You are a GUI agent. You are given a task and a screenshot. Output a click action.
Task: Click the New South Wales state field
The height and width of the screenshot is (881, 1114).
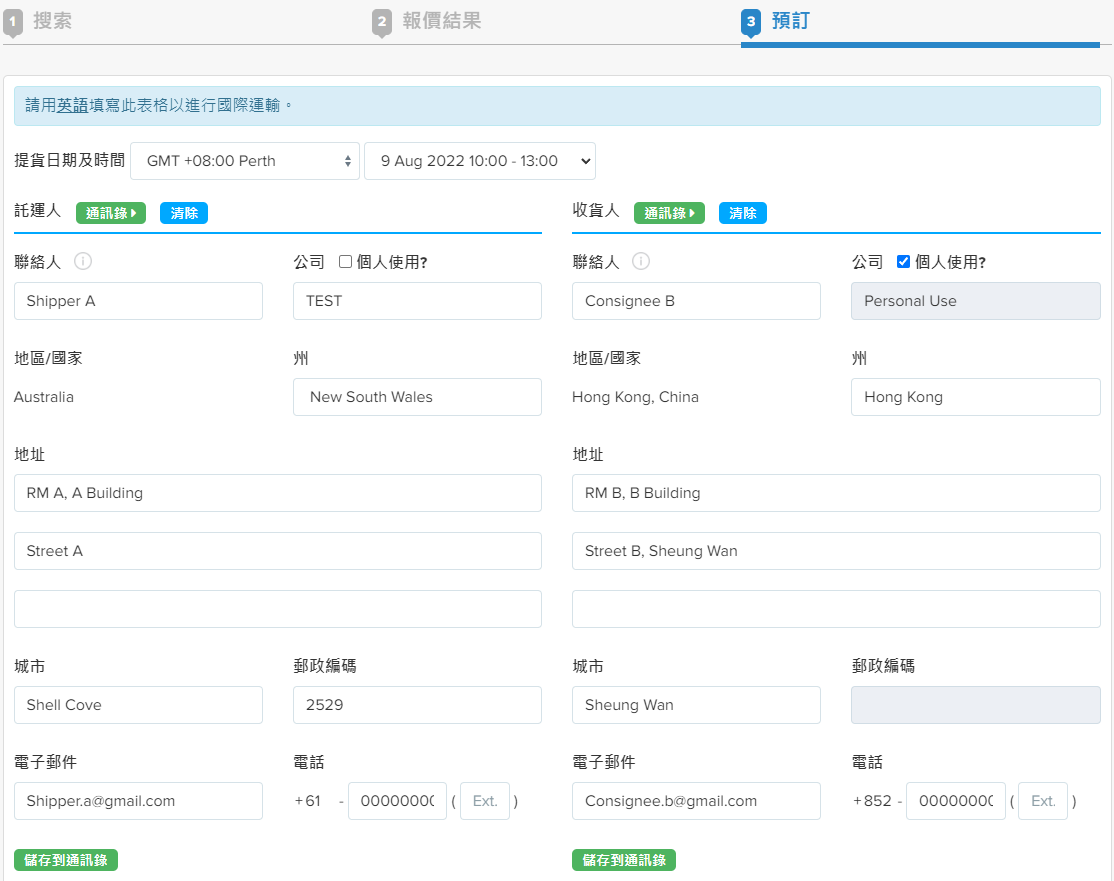418,397
